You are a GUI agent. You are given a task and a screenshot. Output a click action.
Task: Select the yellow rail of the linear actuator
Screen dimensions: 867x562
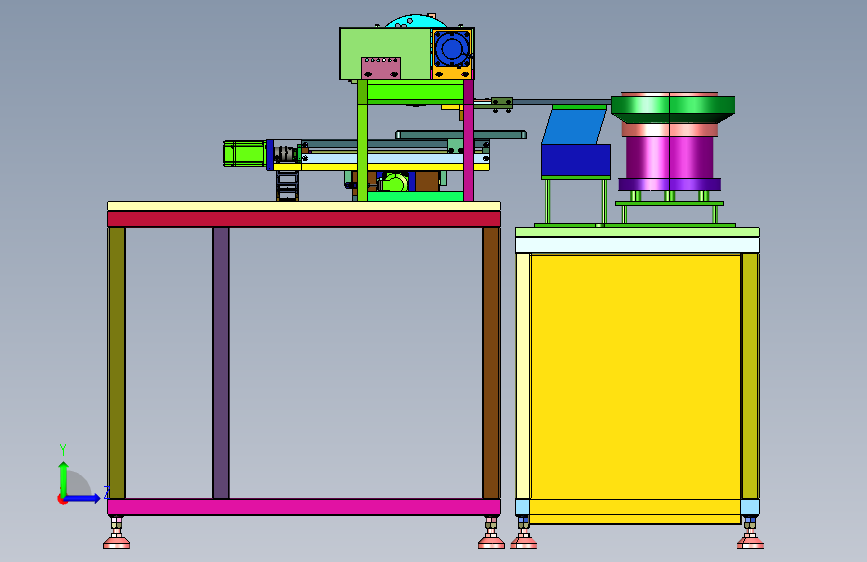[x=382, y=166]
